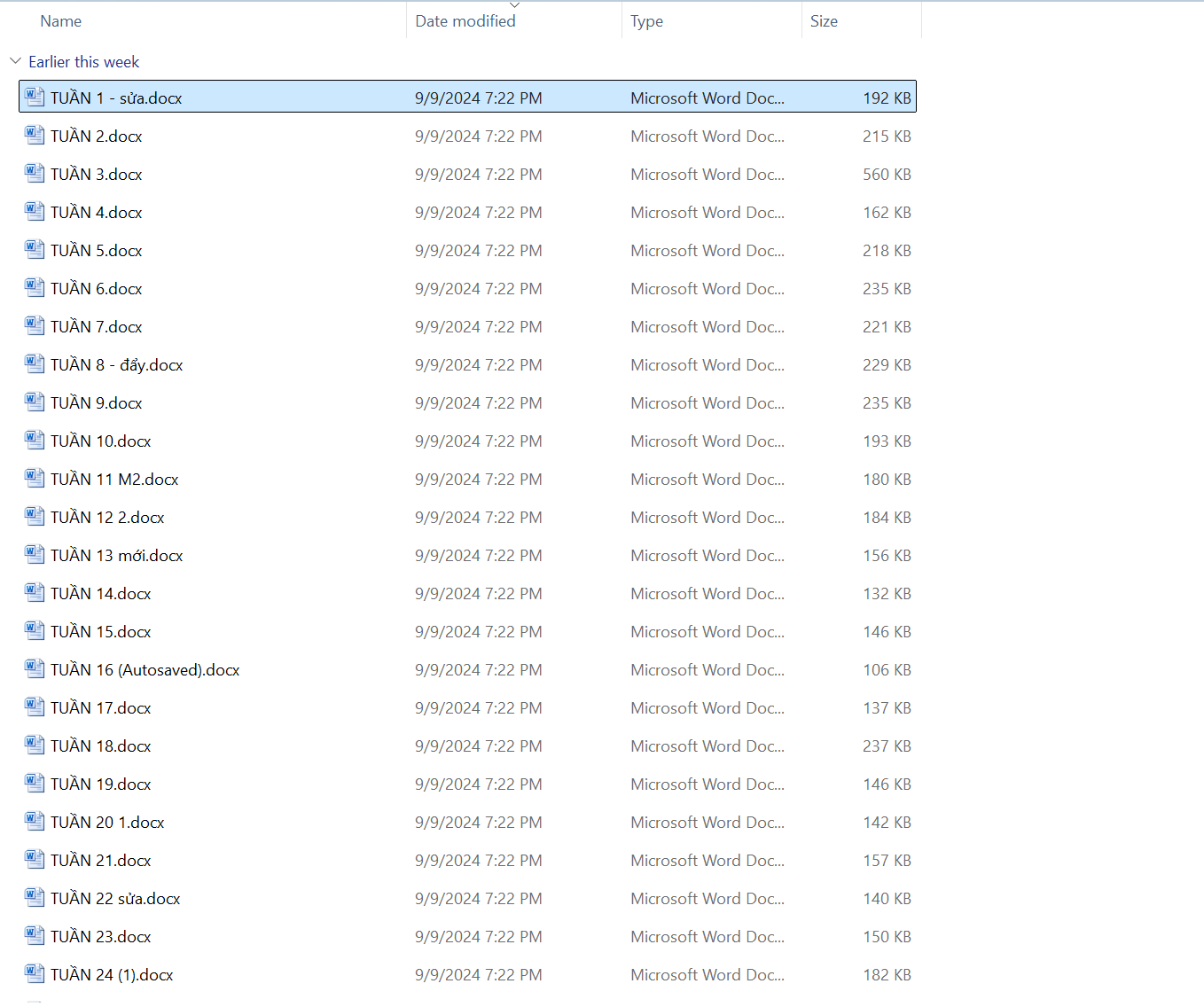Sort by the Type column header
1204x1007 pixels.
tap(647, 21)
